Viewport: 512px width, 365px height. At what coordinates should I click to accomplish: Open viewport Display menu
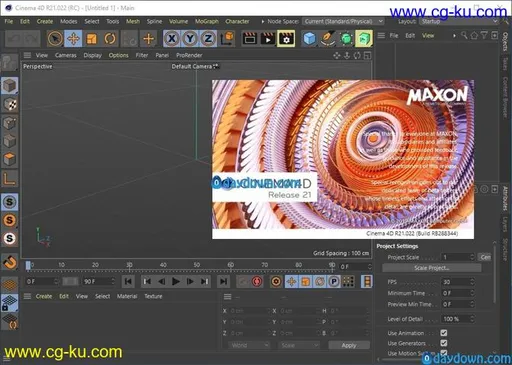93,55
